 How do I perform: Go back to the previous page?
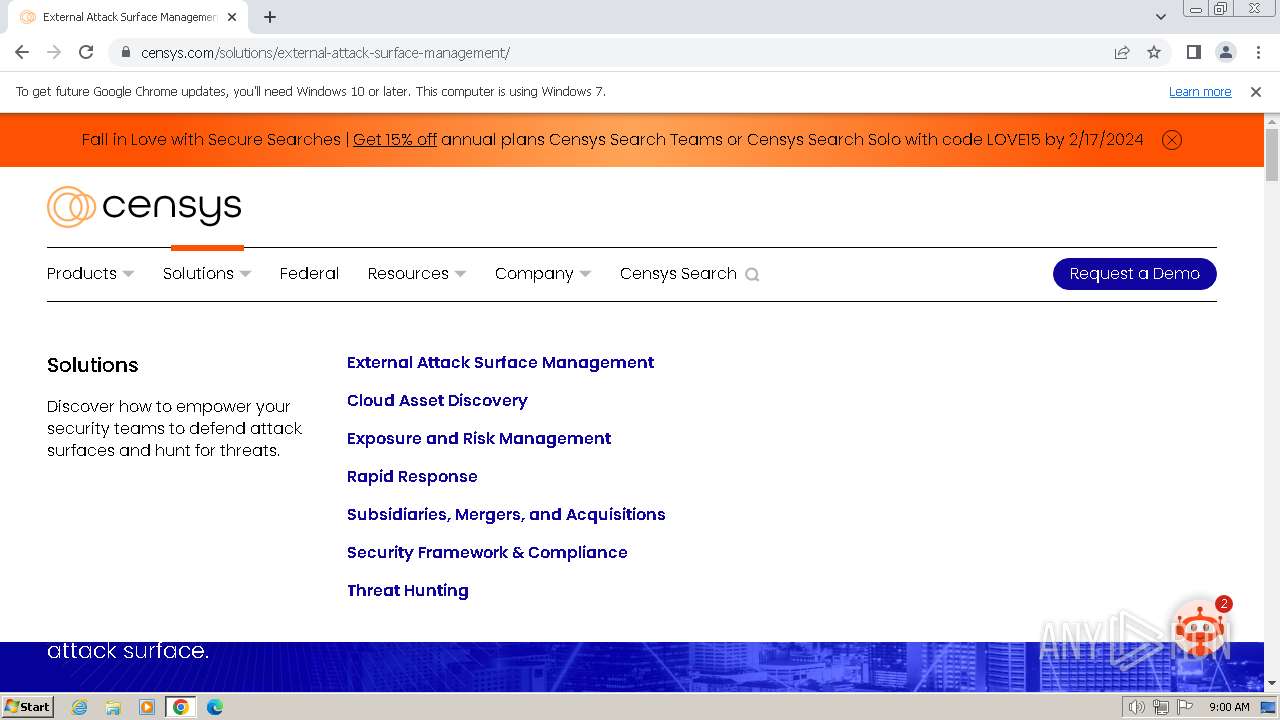tap(22, 52)
